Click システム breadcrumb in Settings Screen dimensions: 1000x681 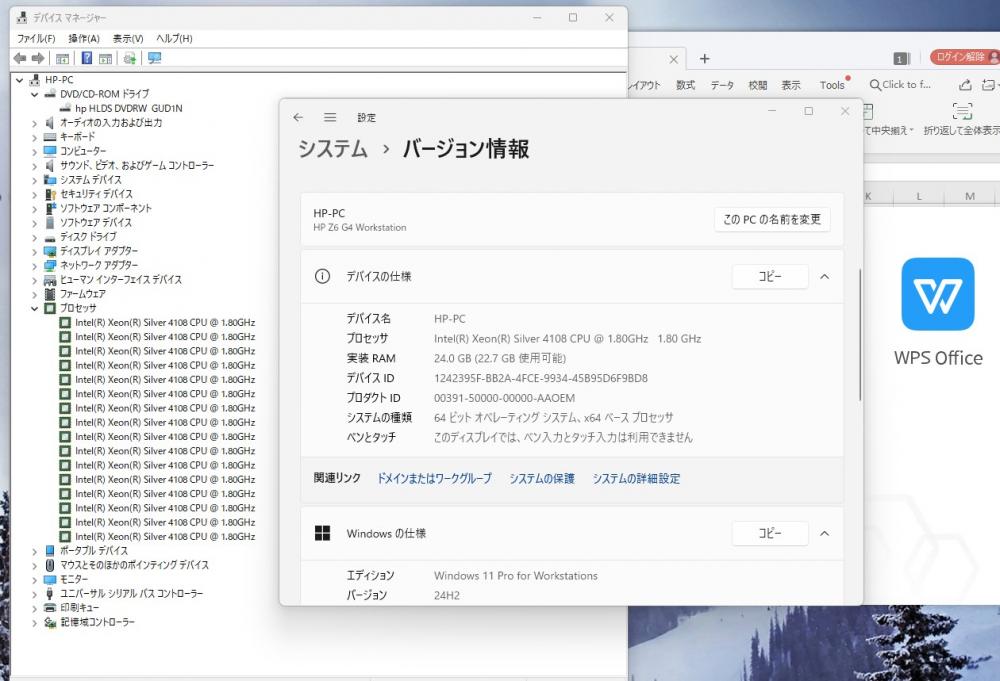pos(333,149)
